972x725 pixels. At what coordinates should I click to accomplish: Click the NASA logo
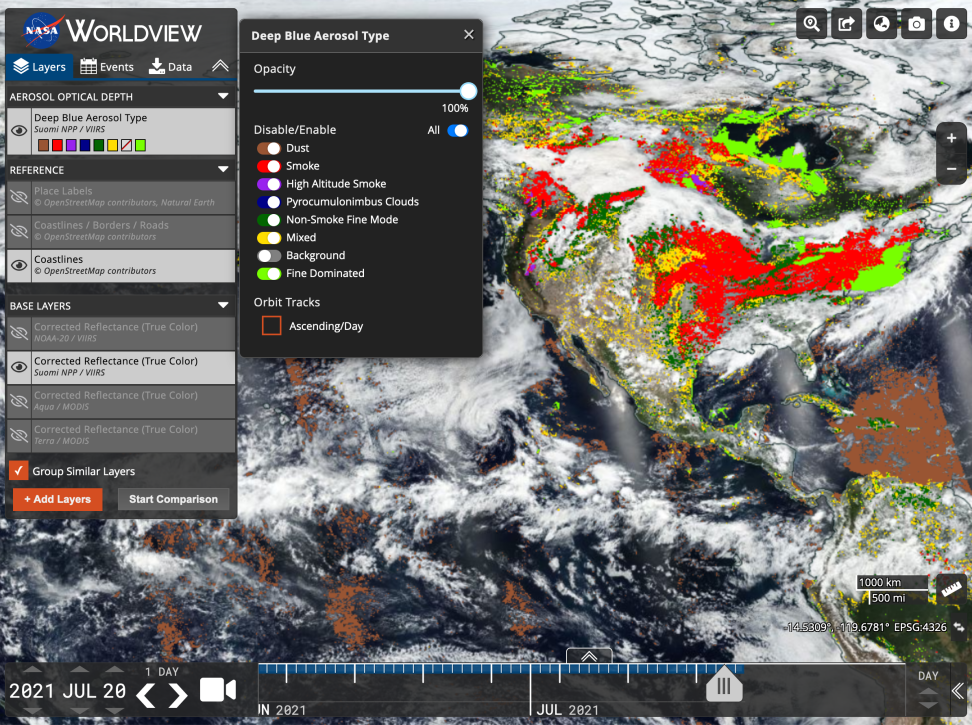(x=41, y=30)
